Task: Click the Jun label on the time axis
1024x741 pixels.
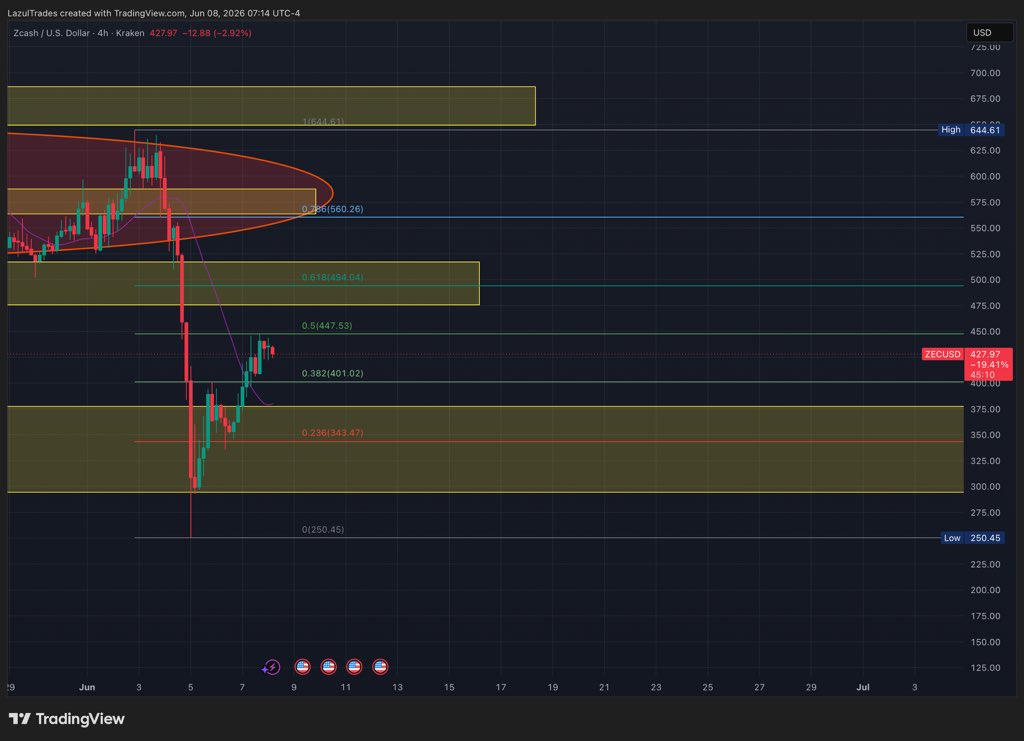Action: coord(87,687)
